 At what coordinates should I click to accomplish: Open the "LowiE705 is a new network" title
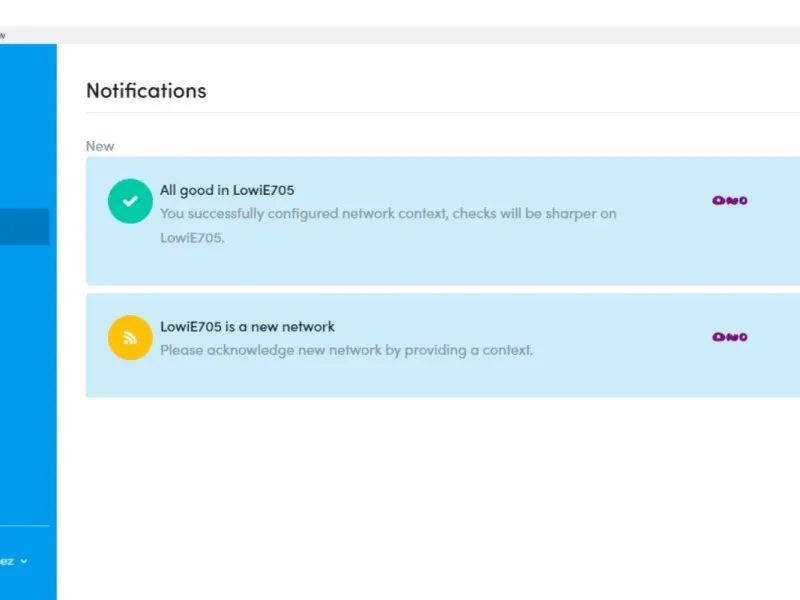pyautogui.click(x=247, y=327)
